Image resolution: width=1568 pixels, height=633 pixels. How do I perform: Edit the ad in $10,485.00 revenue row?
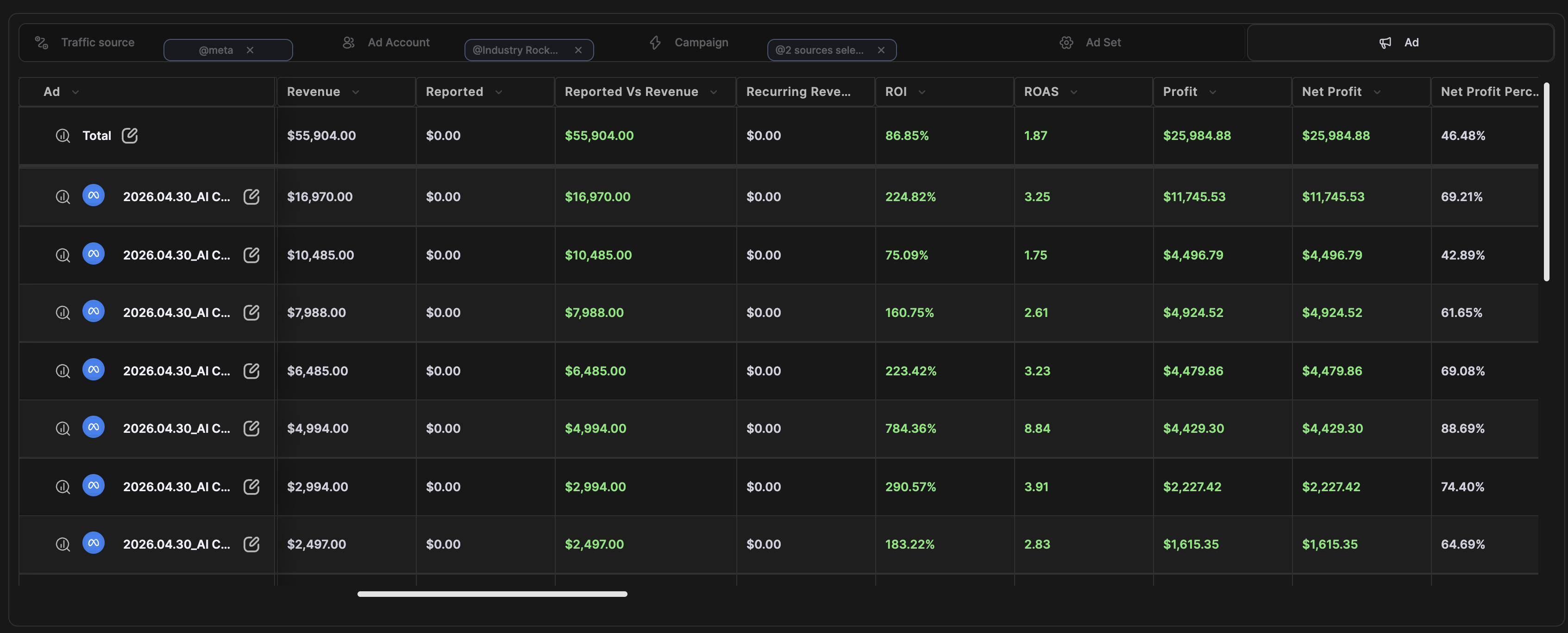pos(251,255)
